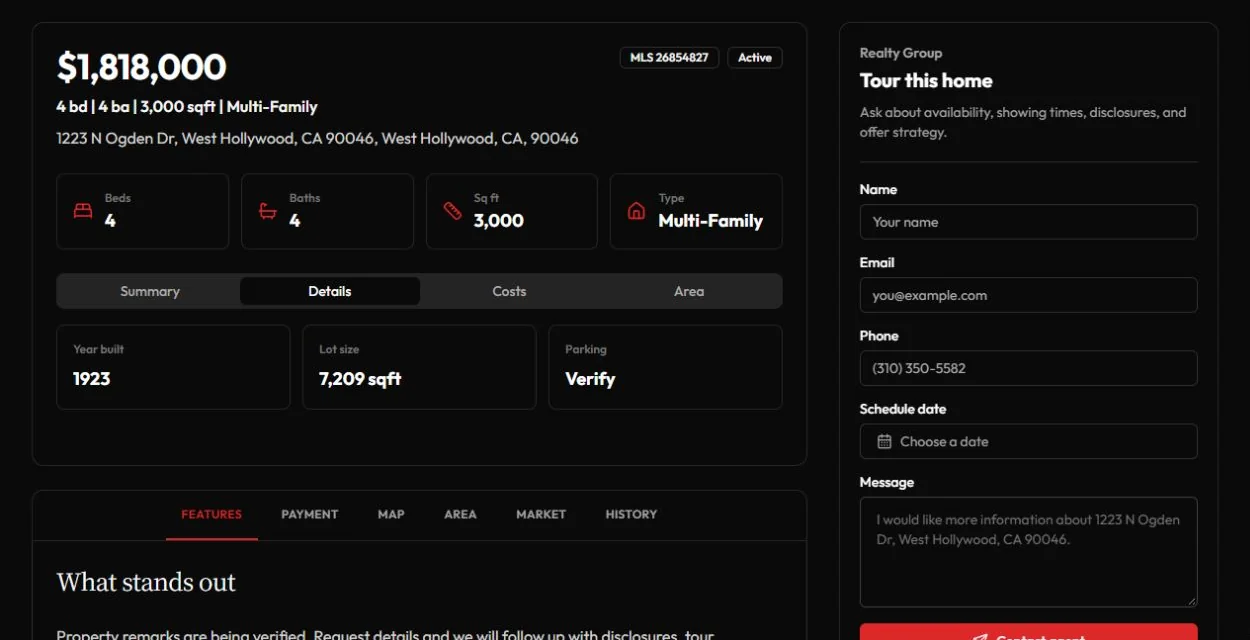
Task: Open the Choose a date picker
Action: point(1028,441)
